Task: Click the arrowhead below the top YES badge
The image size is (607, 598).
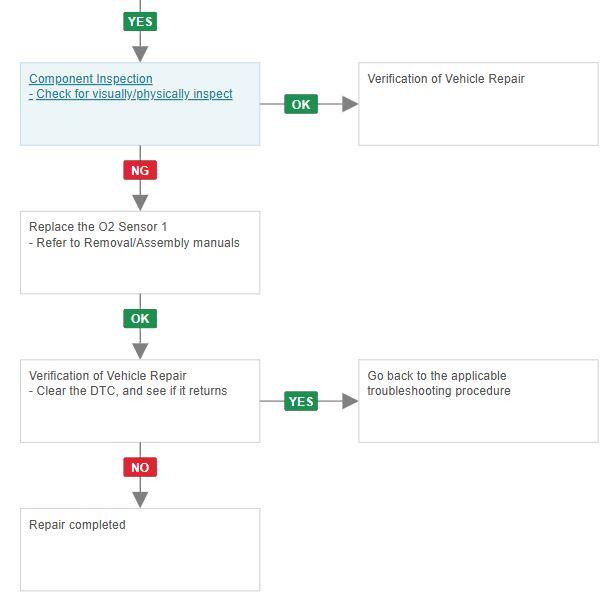Action: (x=140, y=52)
